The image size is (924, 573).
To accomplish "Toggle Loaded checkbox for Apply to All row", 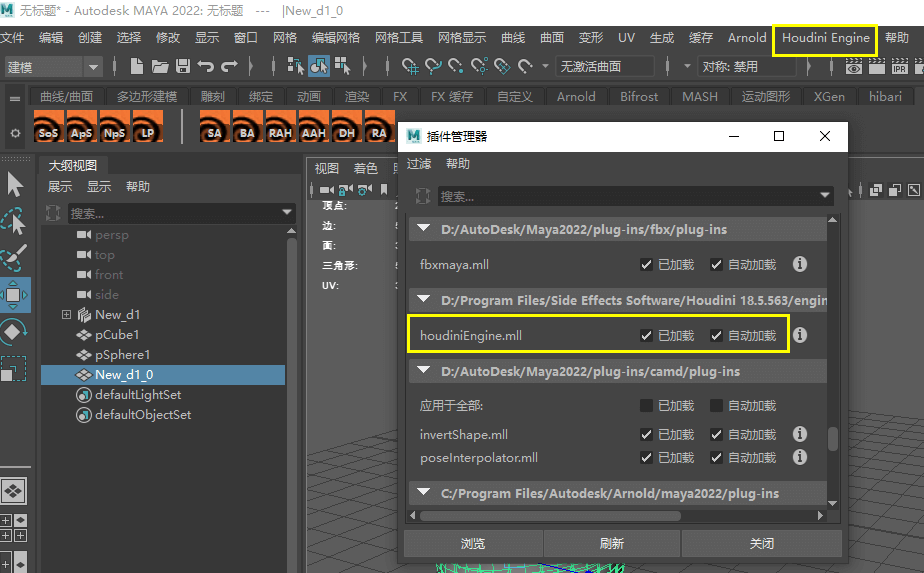I will tap(646, 406).
